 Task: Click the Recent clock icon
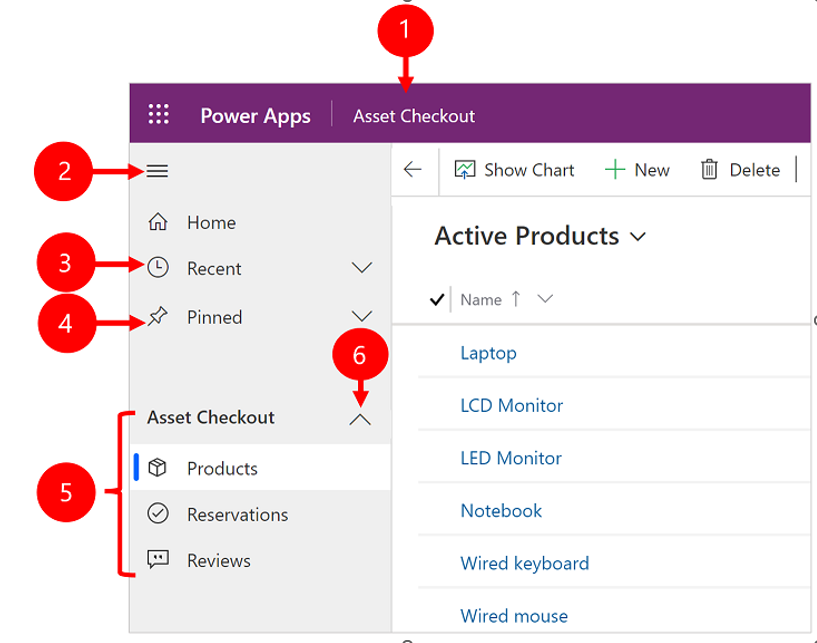tap(157, 268)
